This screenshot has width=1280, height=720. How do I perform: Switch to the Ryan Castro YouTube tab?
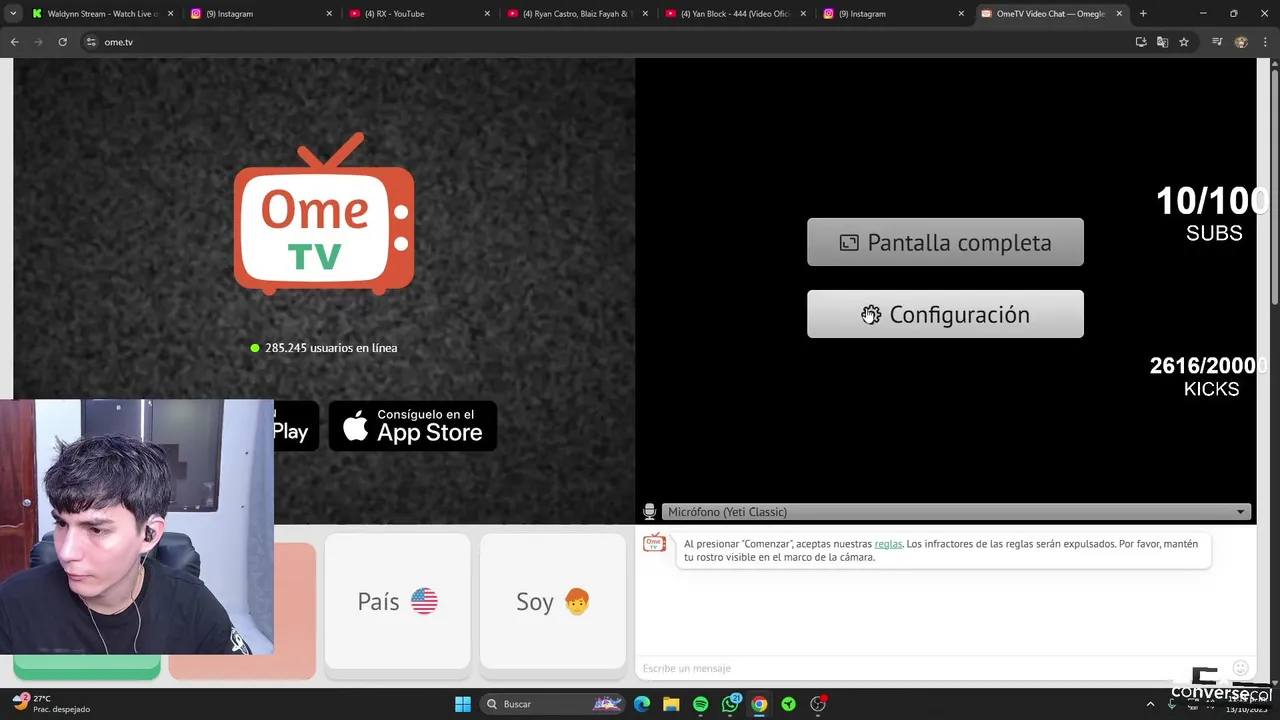pos(576,14)
